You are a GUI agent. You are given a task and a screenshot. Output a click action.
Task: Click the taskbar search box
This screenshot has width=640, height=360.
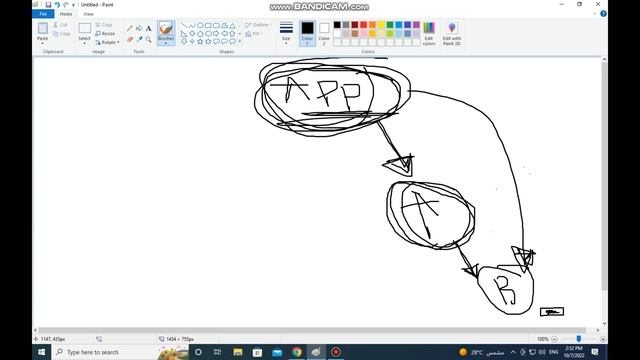[x=120, y=352]
